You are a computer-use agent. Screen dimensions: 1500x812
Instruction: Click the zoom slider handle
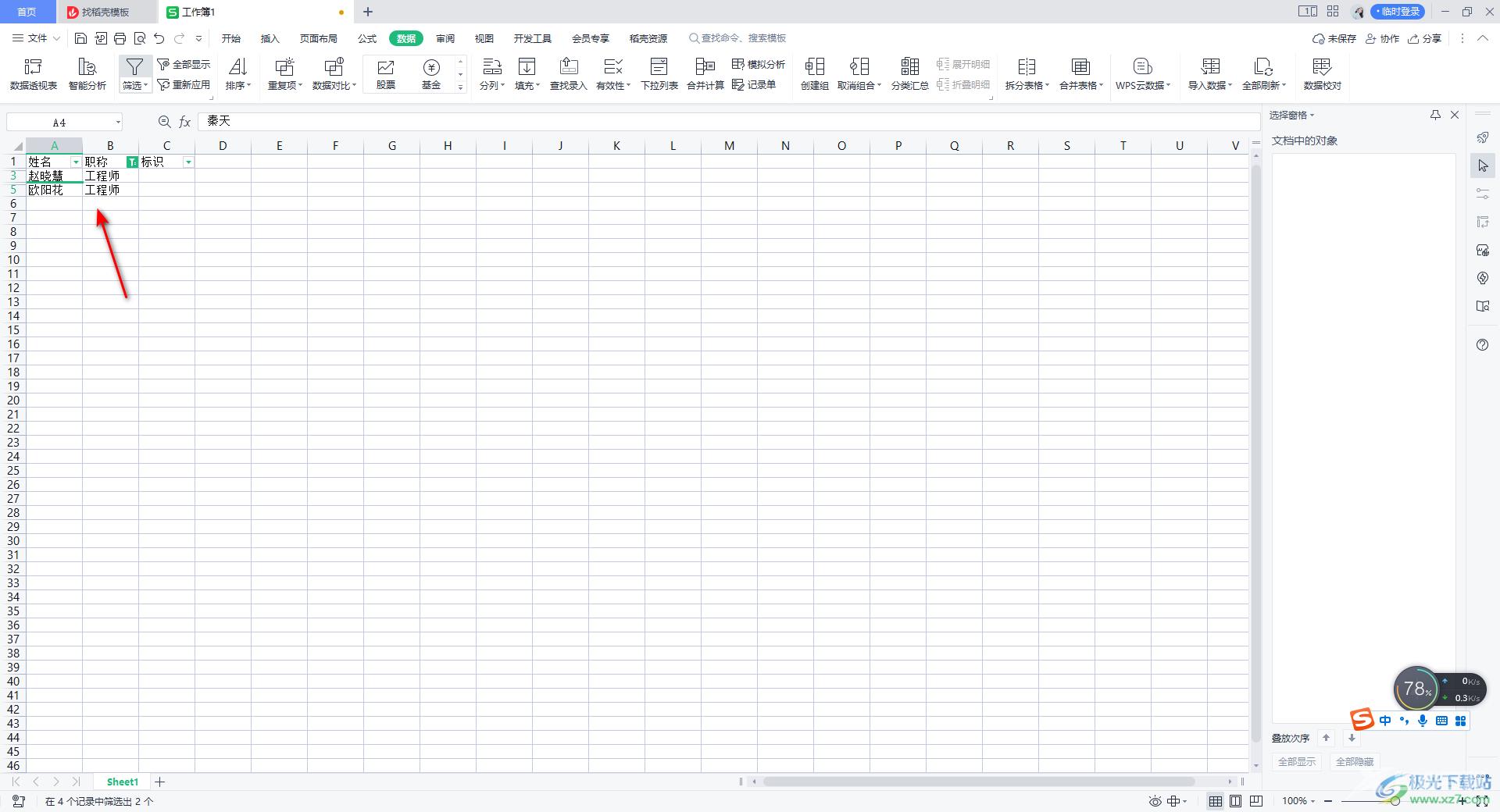[x=1395, y=801]
